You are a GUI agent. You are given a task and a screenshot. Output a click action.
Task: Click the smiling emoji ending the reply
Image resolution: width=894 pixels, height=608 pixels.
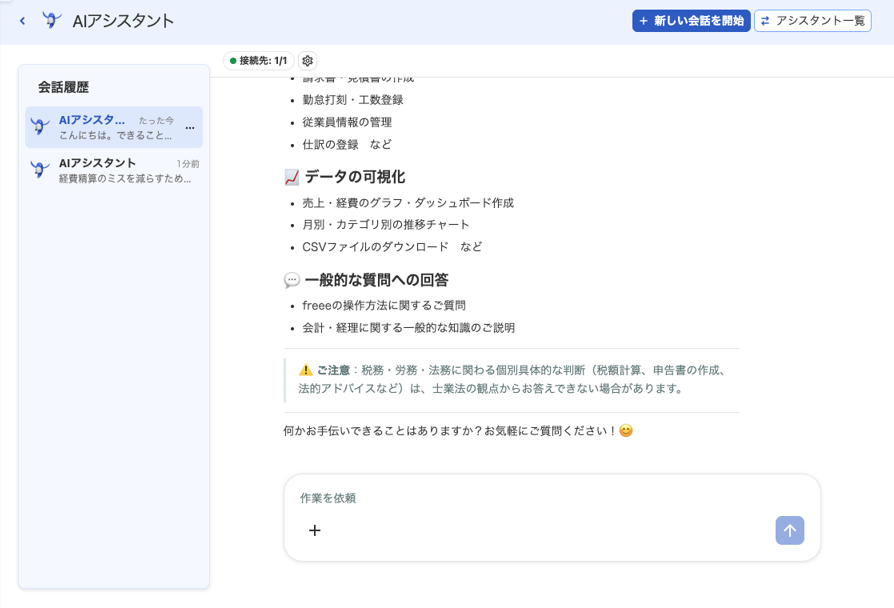626,431
